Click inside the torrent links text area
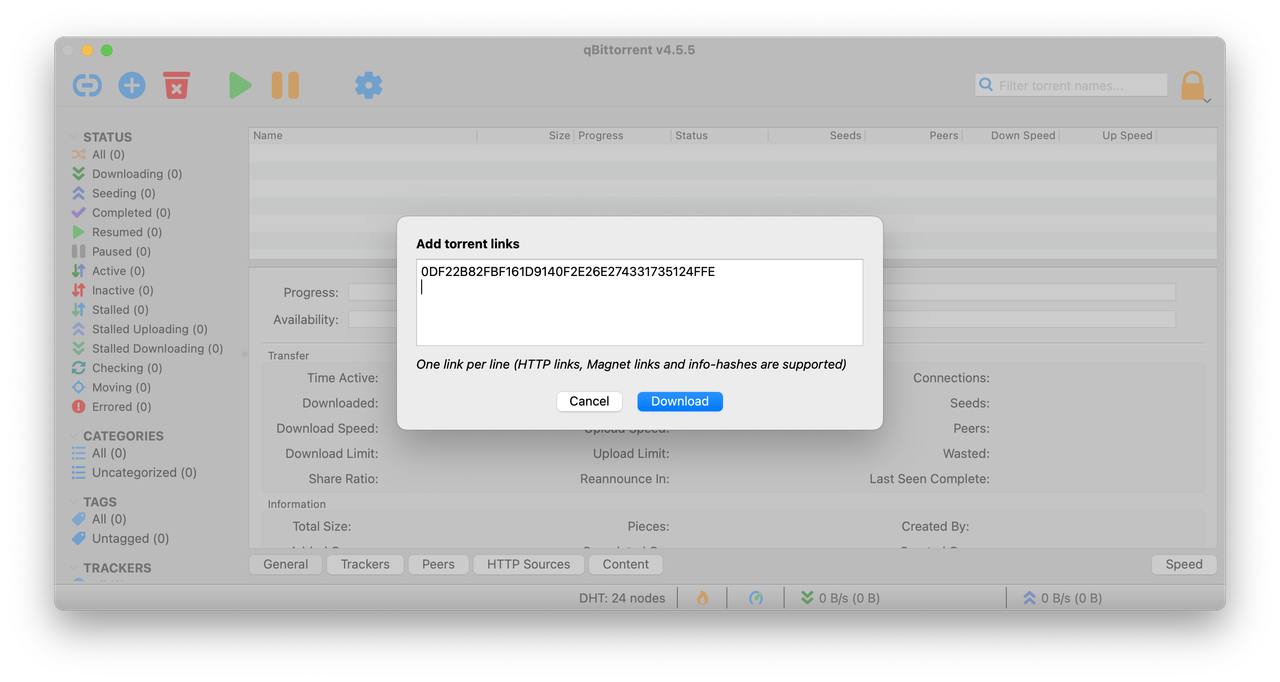1280x682 pixels. coord(640,303)
